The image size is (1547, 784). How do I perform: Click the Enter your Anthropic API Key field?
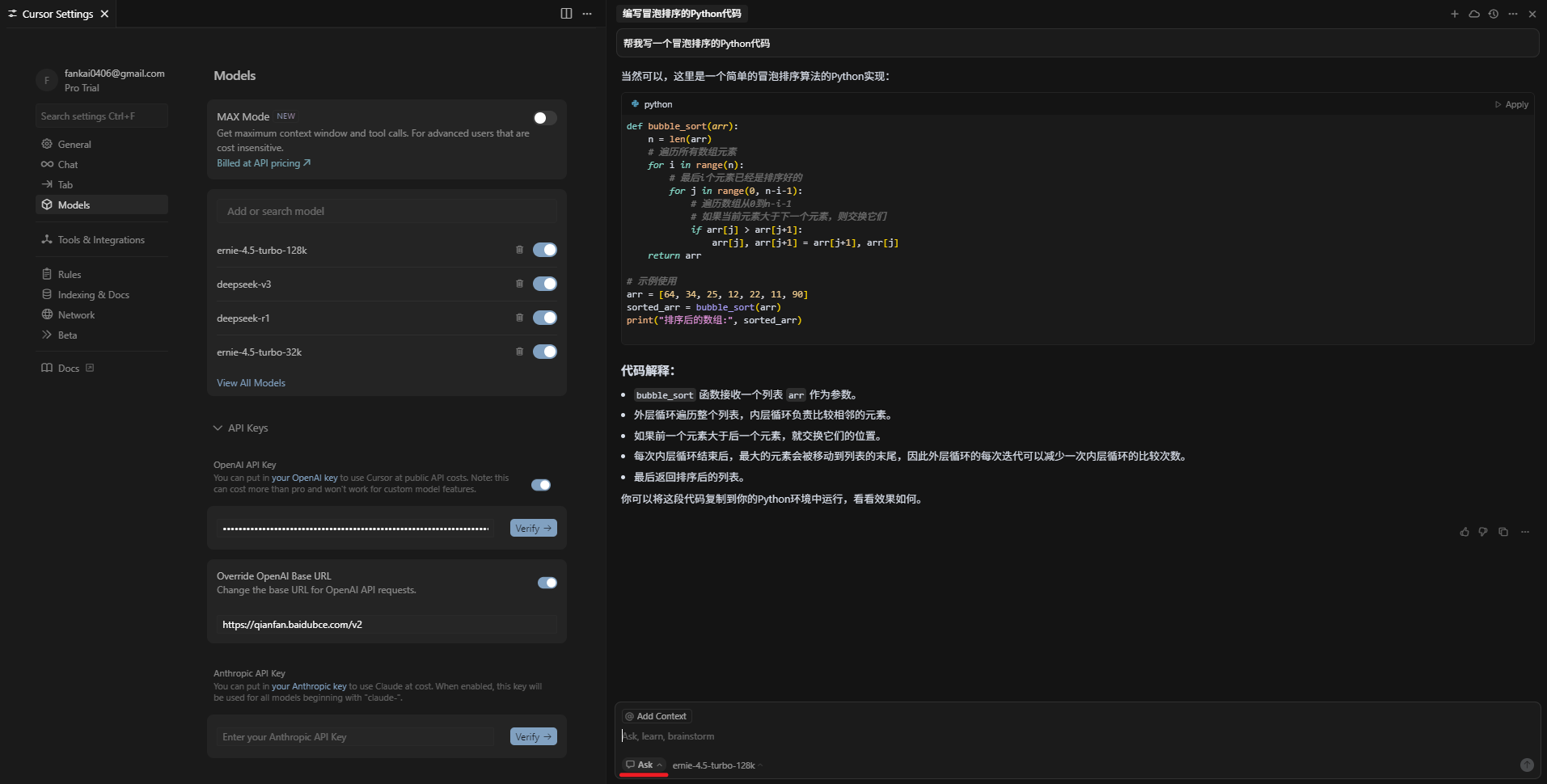[356, 736]
